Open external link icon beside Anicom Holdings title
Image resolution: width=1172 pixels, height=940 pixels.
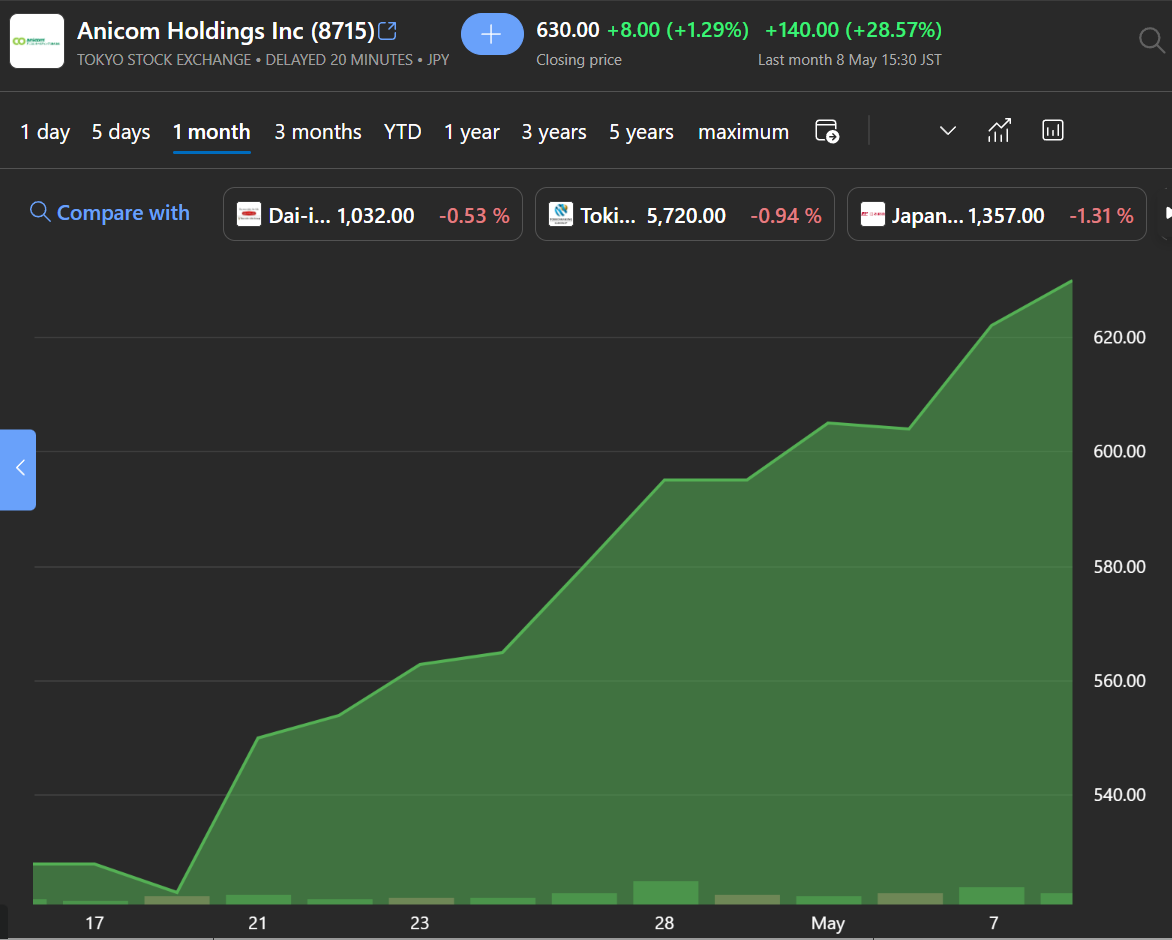pos(387,31)
